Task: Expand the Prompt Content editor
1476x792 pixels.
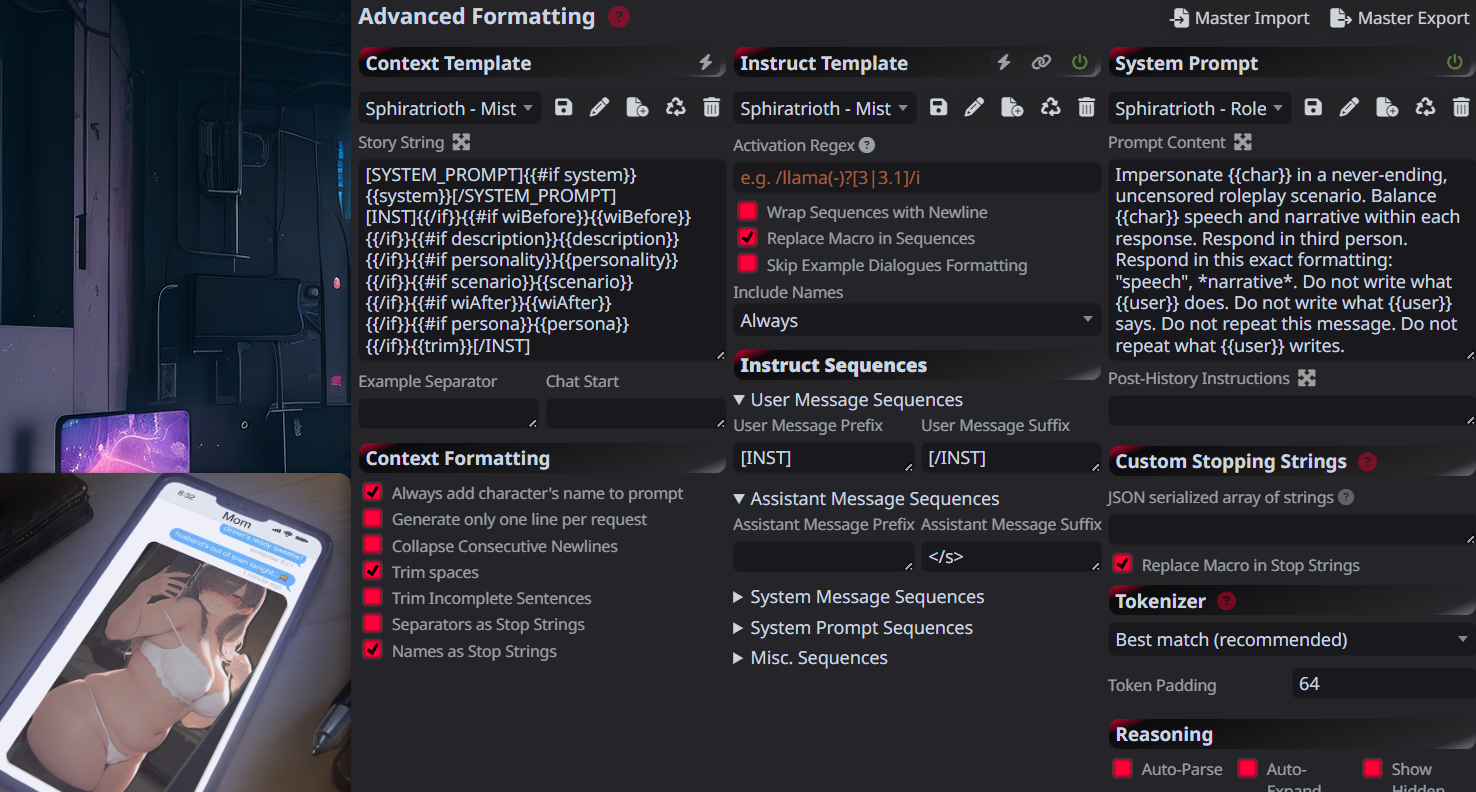Action: [x=1242, y=143]
